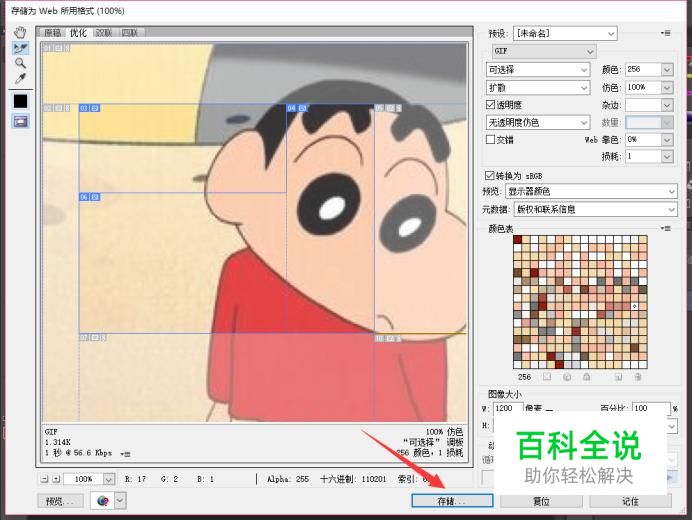
Task: Open the GIF file format dropdown
Action: 544,51
